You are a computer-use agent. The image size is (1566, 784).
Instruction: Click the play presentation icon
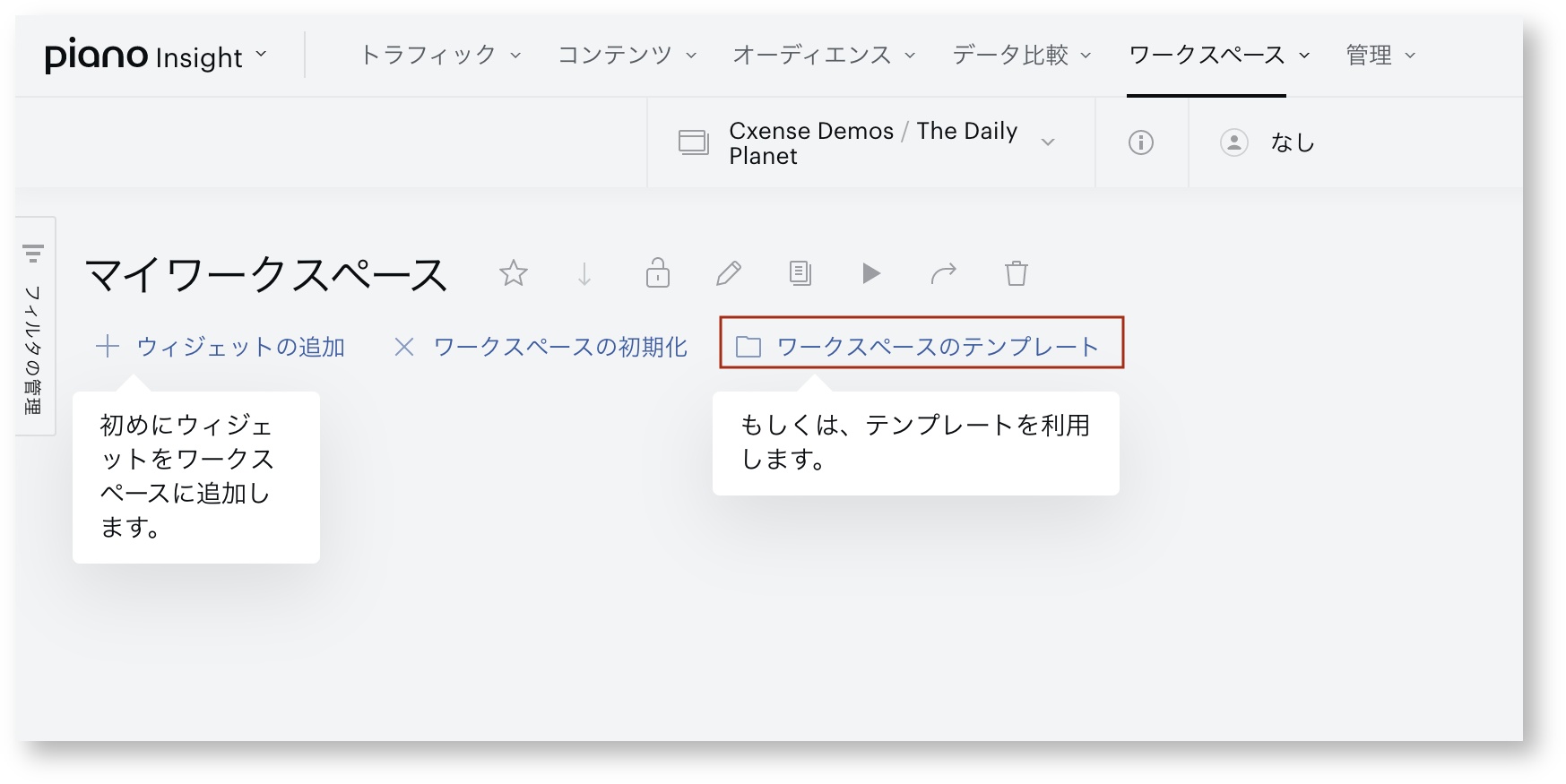(x=871, y=273)
